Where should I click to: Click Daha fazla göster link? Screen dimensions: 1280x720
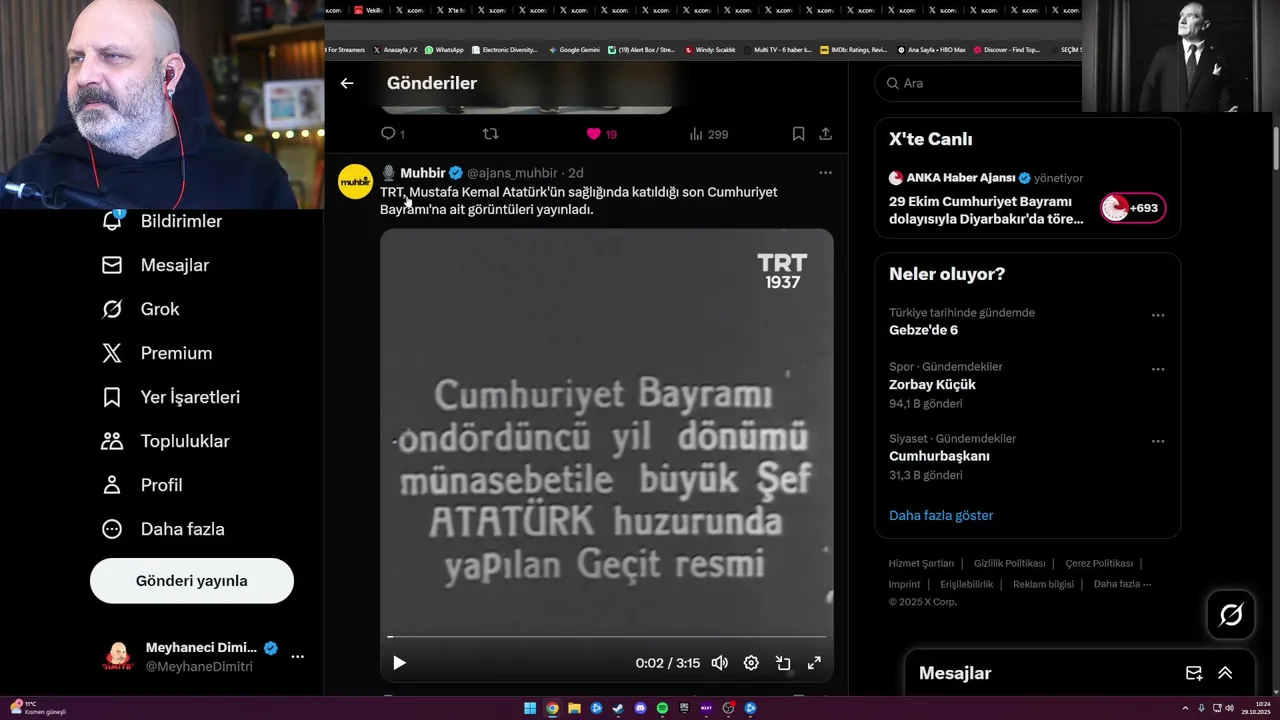tap(941, 516)
